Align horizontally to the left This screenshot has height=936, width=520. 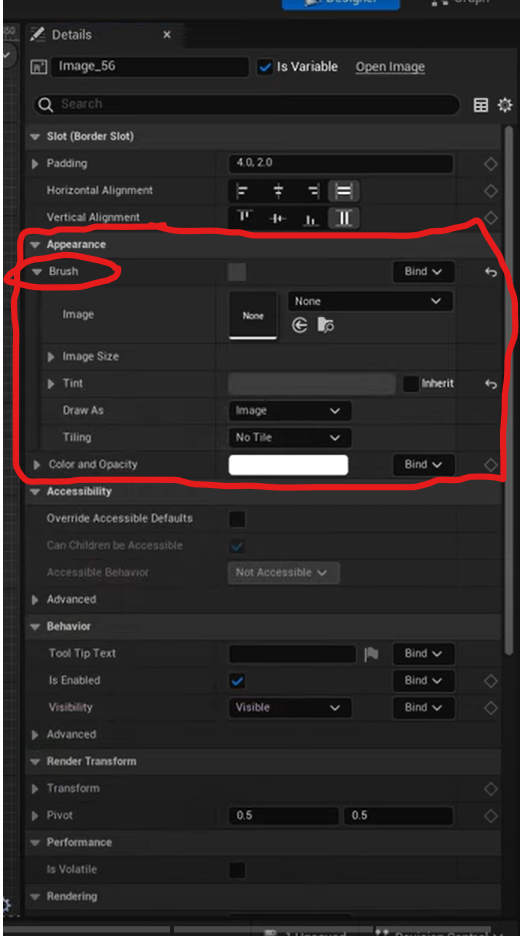point(242,190)
